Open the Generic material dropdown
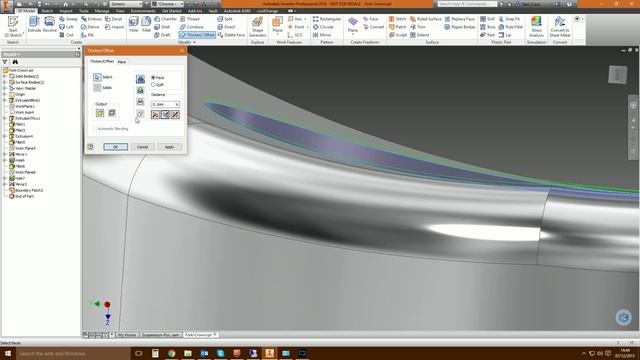This screenshot has height=360, width=640. coord(125,4)
